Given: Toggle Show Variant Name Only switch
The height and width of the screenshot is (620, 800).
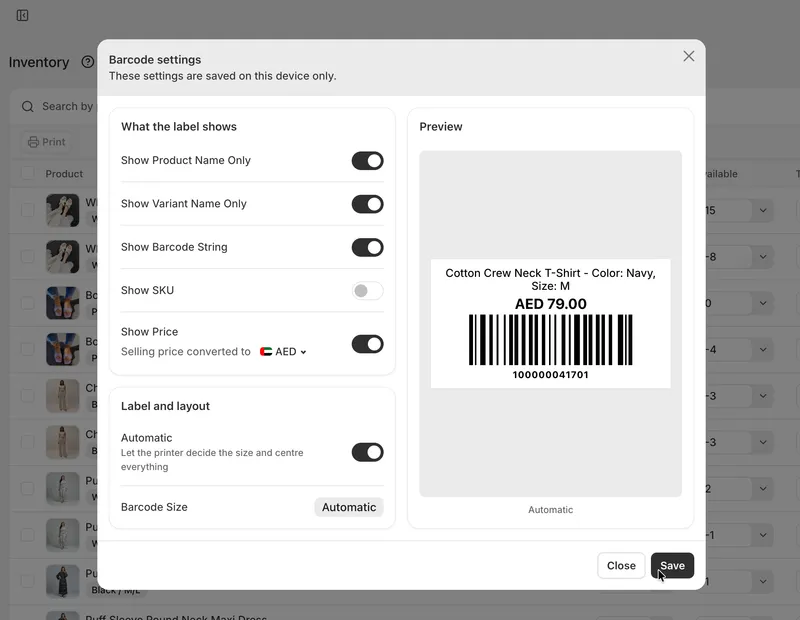Looking at the screenshot, I should [x=367, y=204].
